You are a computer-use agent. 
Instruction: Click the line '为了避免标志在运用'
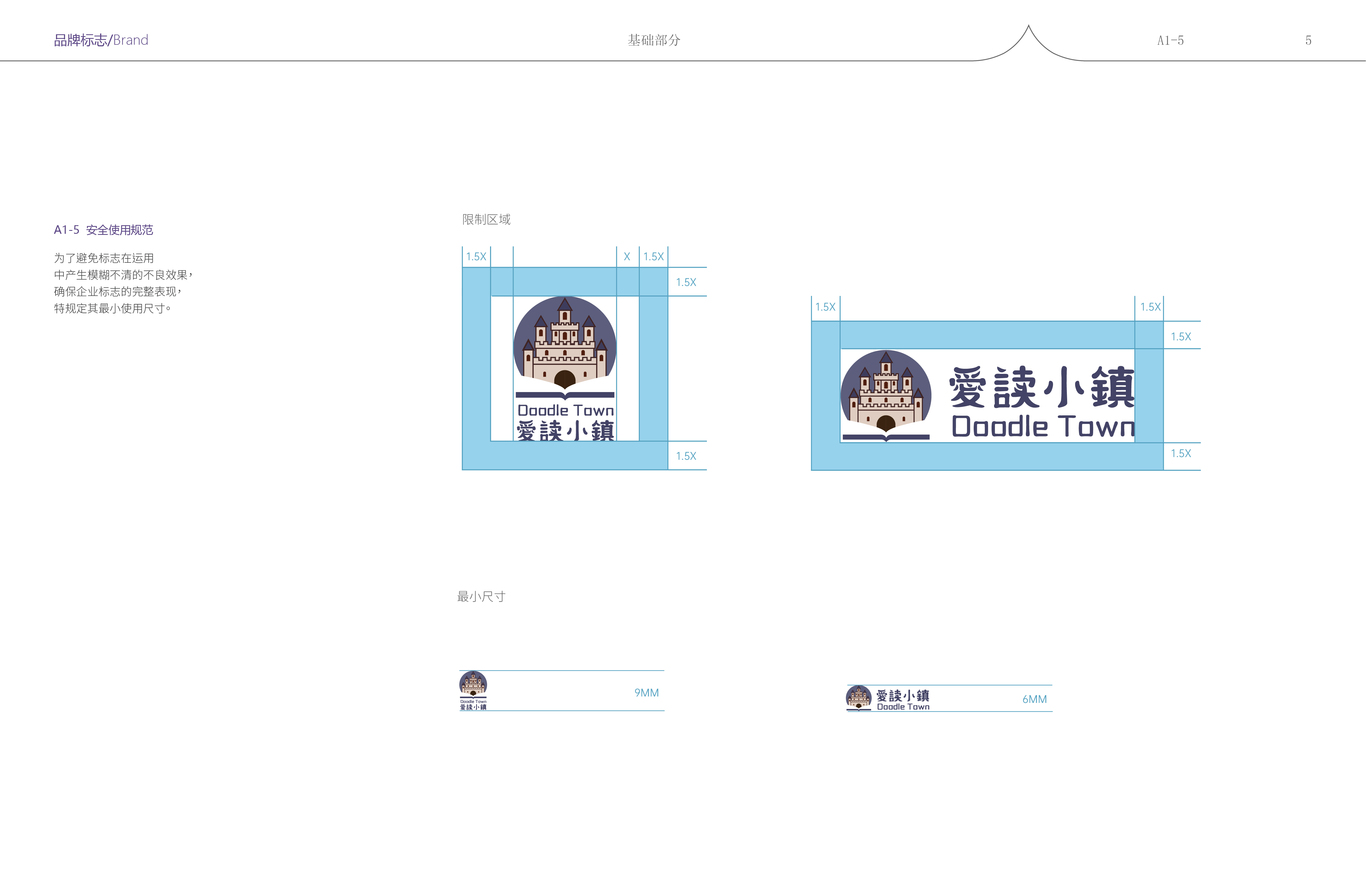coord(104,258)
